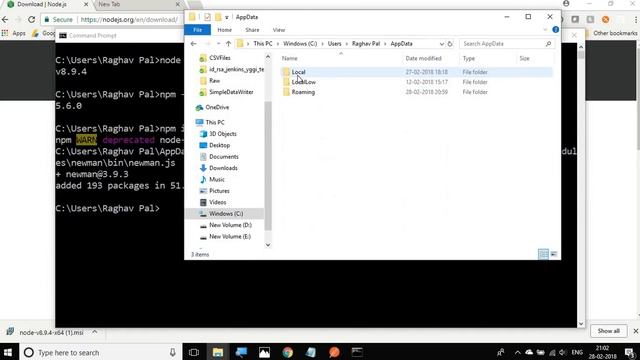
Task: Click Chrome address bar URL
Action: (129, 20)
